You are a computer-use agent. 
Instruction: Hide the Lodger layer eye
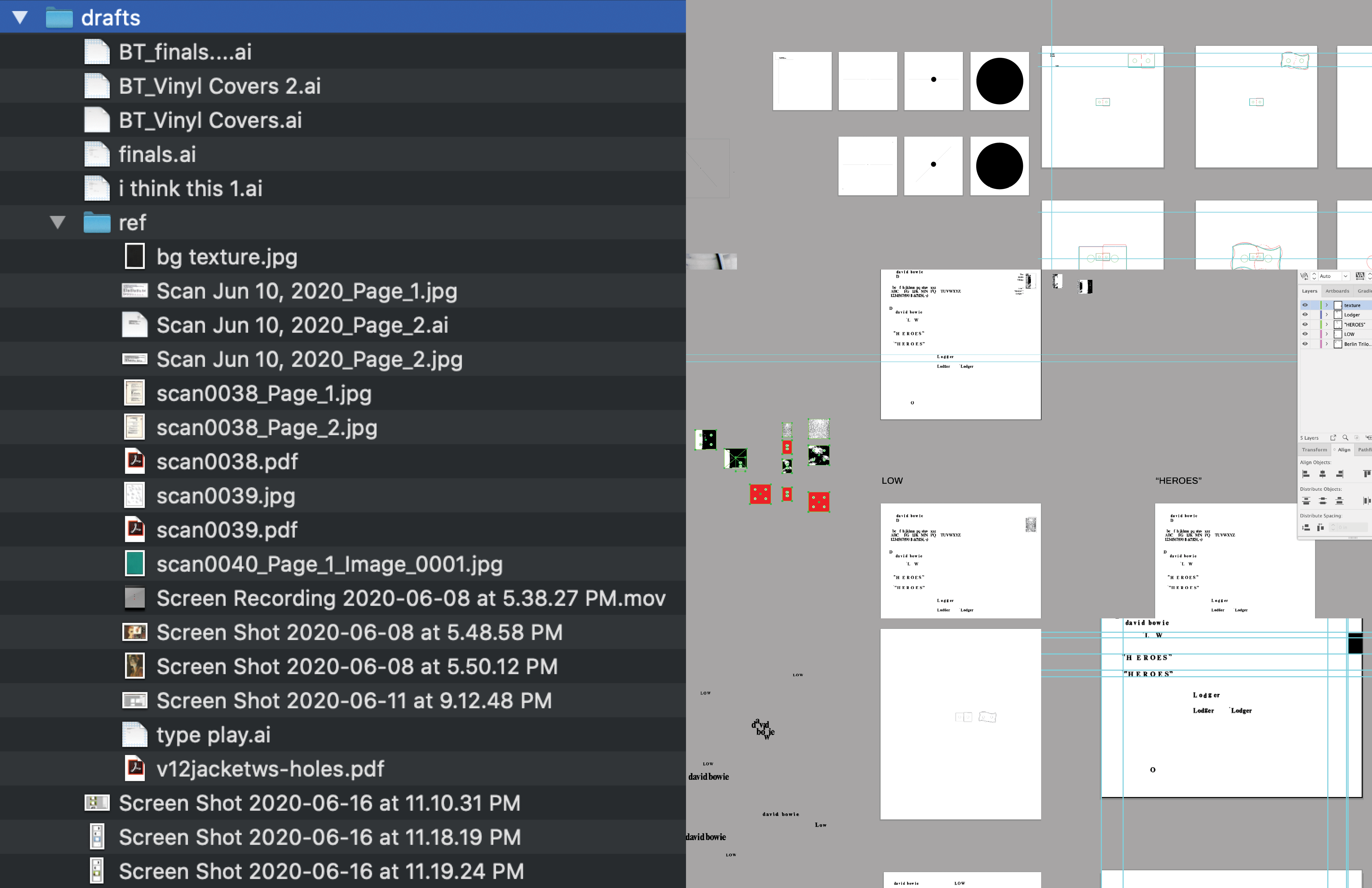1305,315
